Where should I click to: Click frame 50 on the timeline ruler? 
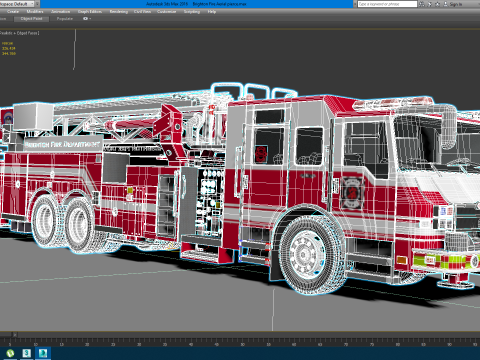[x=242, y=344]
